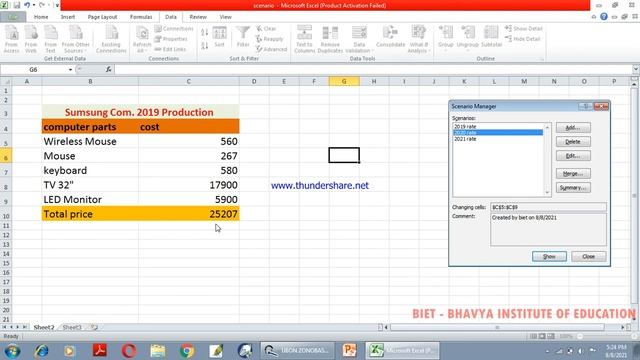Screen dimensions: 640x360
Task: Click Remove Duplicates icon
Action: (330, 39)
